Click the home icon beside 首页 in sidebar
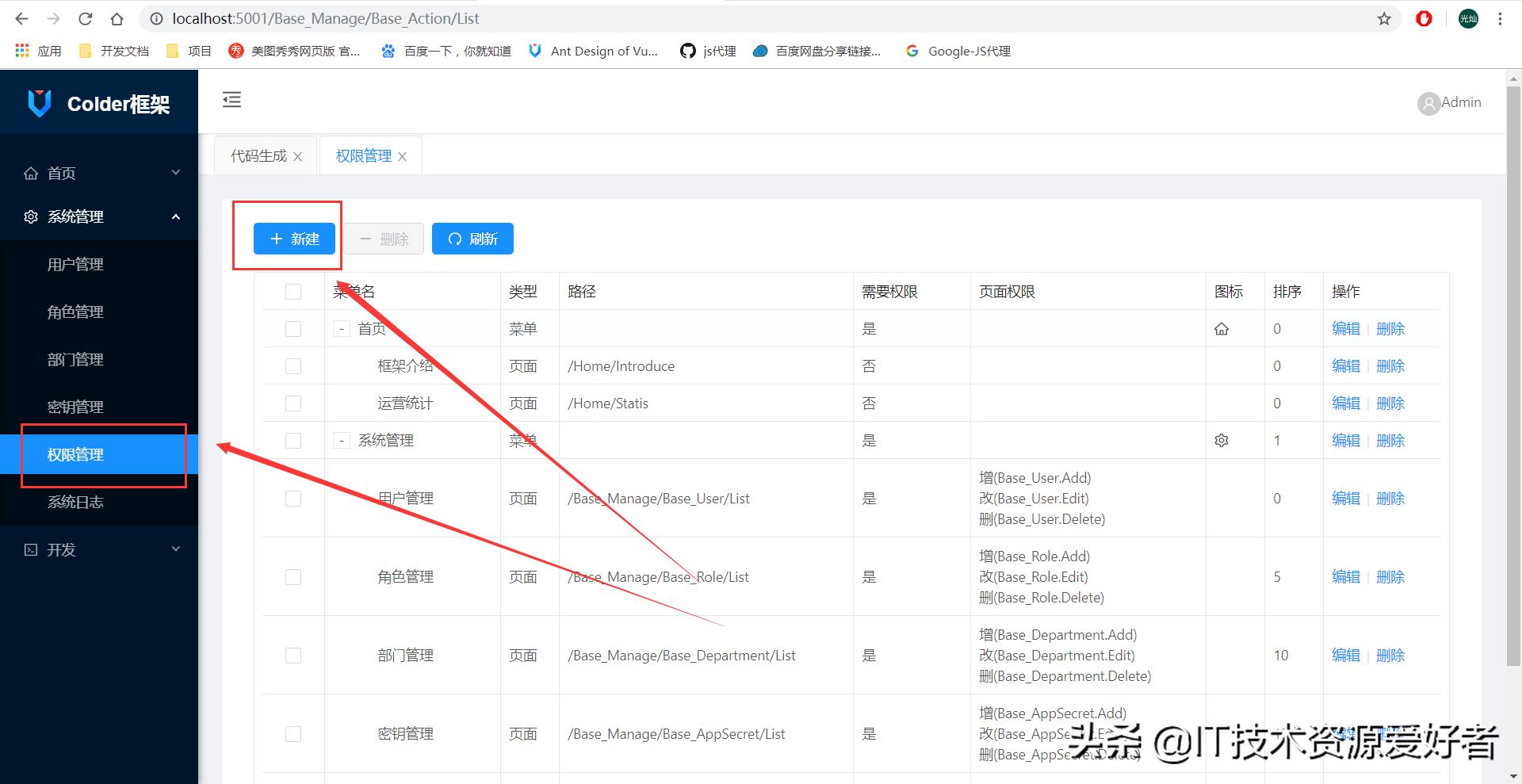The height and width of the screenshot is (784, 1522). [30, 173]
